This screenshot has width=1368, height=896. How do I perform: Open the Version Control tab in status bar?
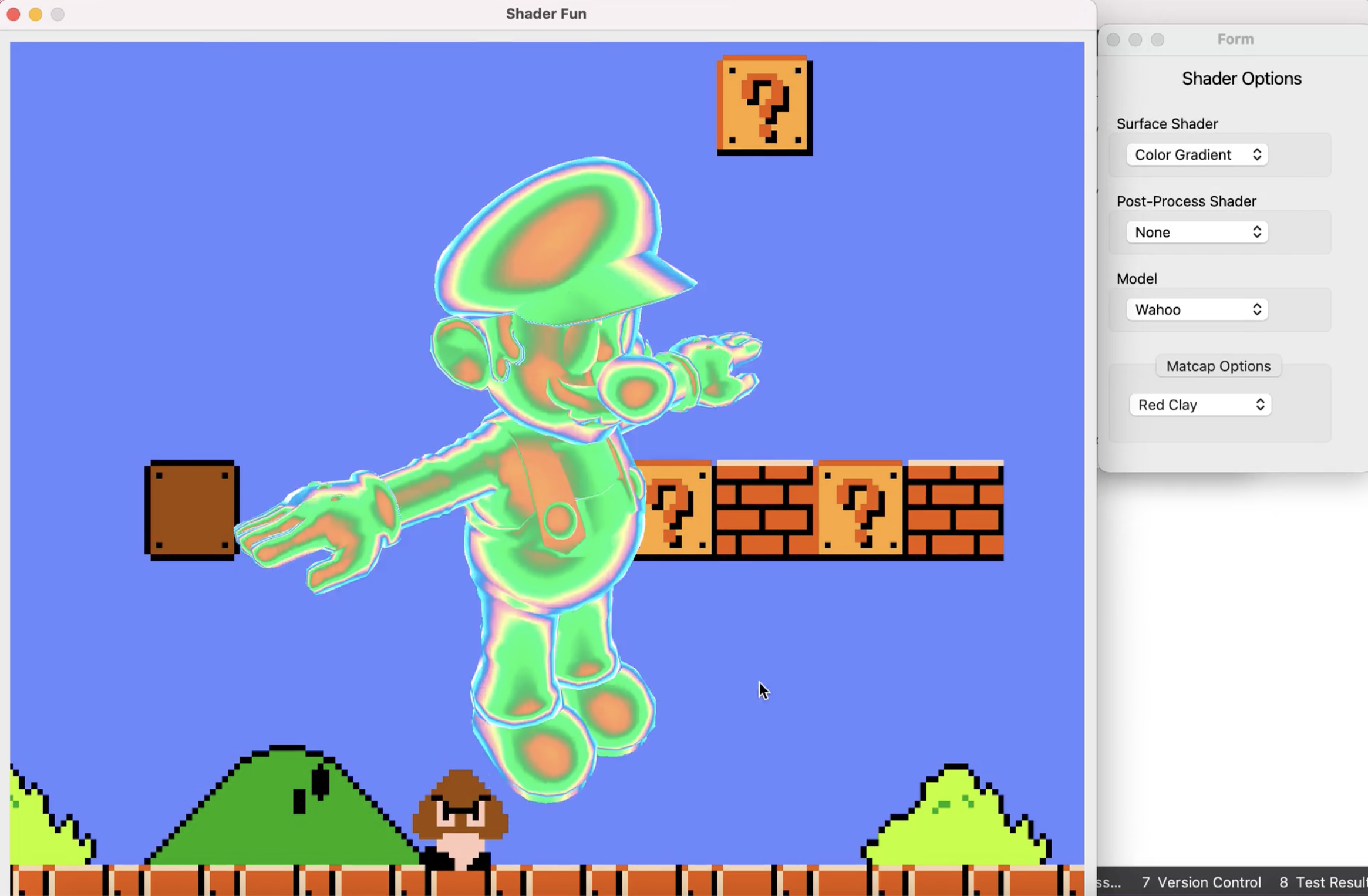(x=1201, y=882)
